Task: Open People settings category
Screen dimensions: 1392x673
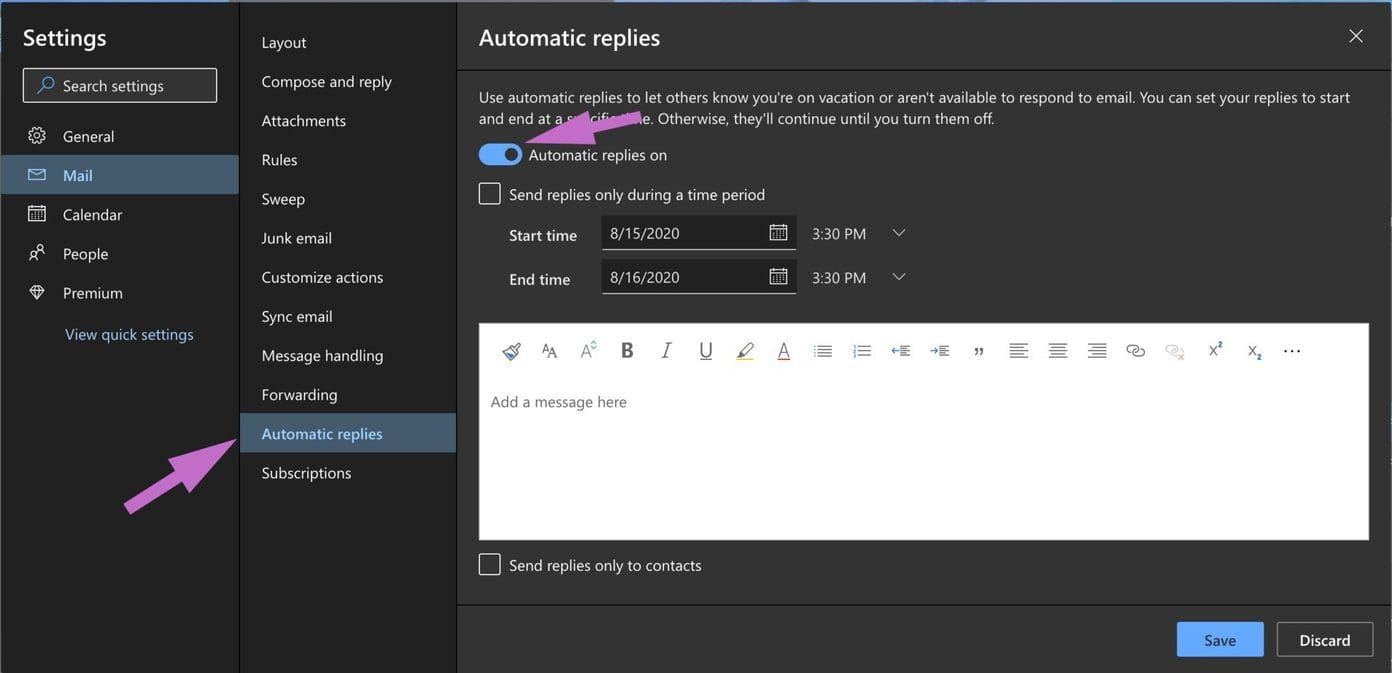Action: pyautogui.click(x=119, y=253)
